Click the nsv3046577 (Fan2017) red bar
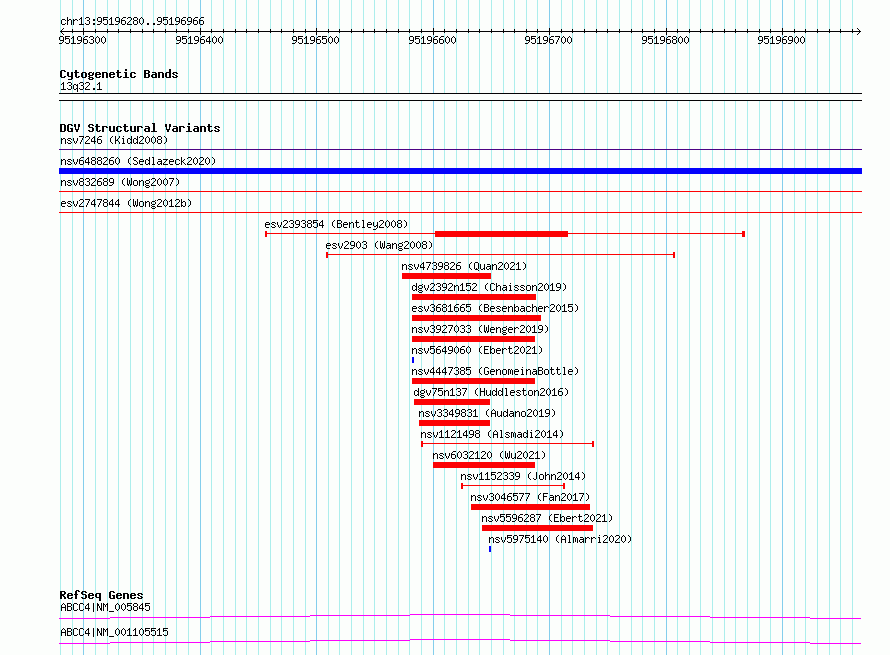The image size is (890, 655). (530, 507)
